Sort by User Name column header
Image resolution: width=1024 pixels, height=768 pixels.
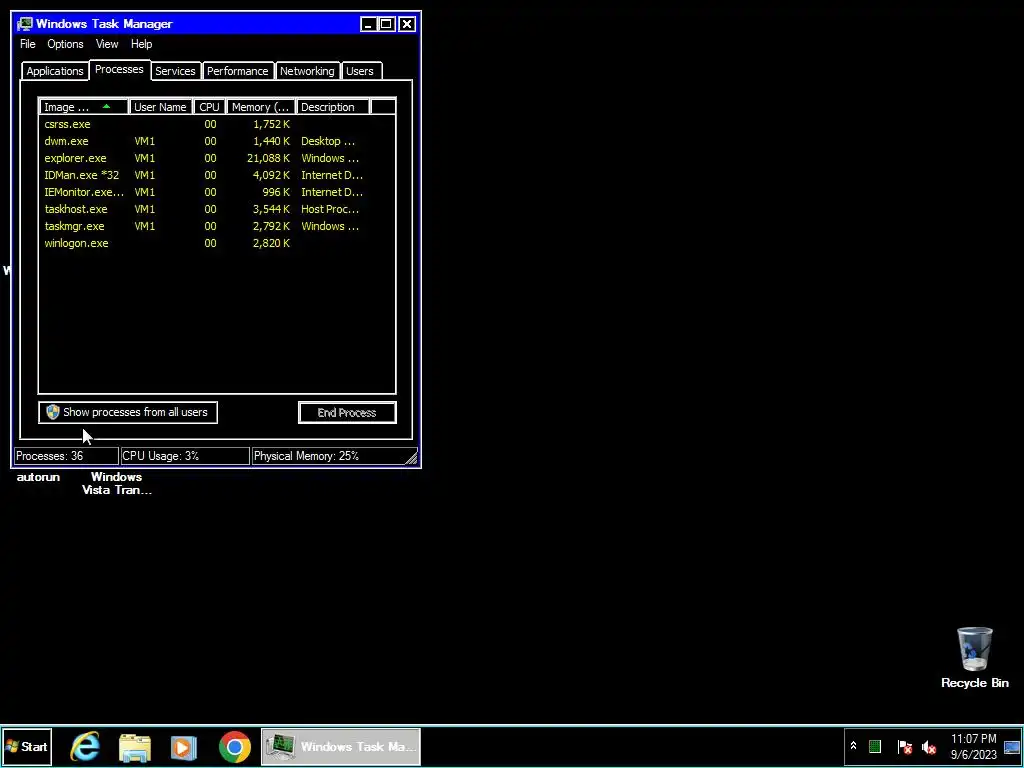[x=161, y=107]
